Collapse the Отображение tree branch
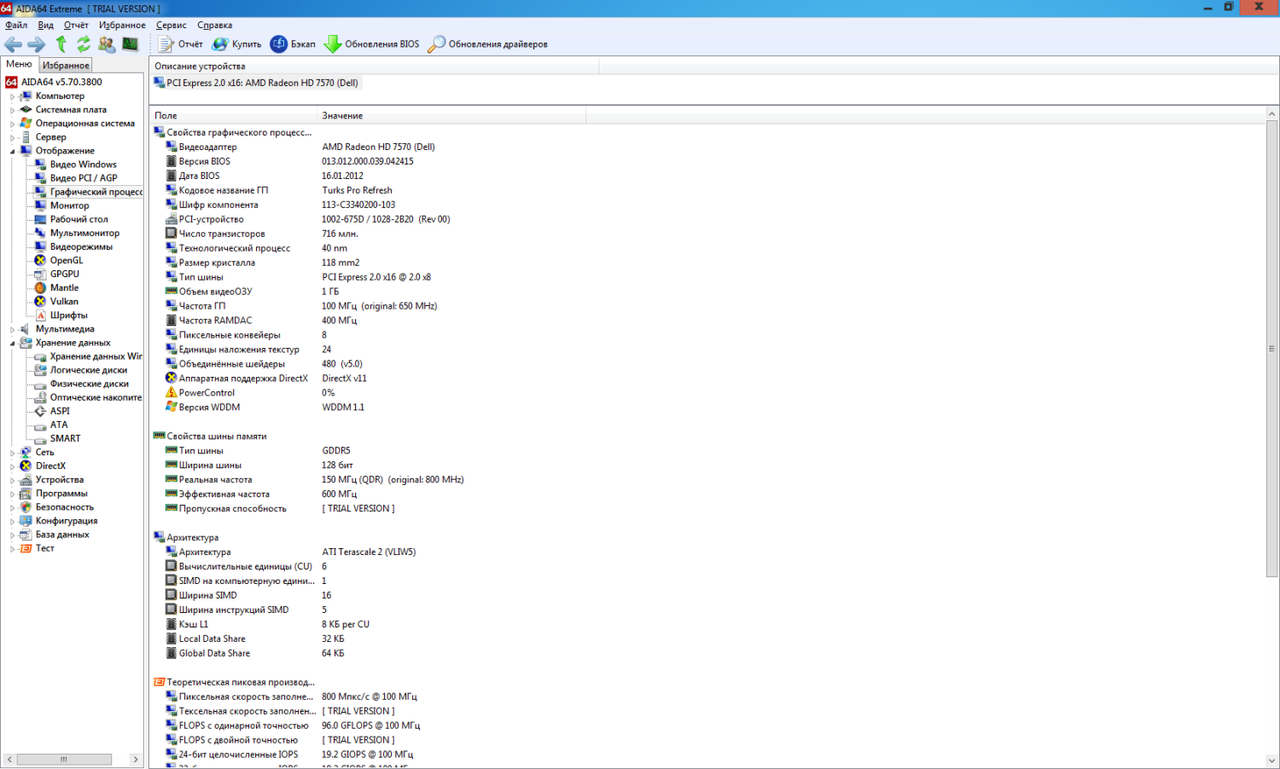The width and height of the screenshot is (1280, 769). (10, 150)
